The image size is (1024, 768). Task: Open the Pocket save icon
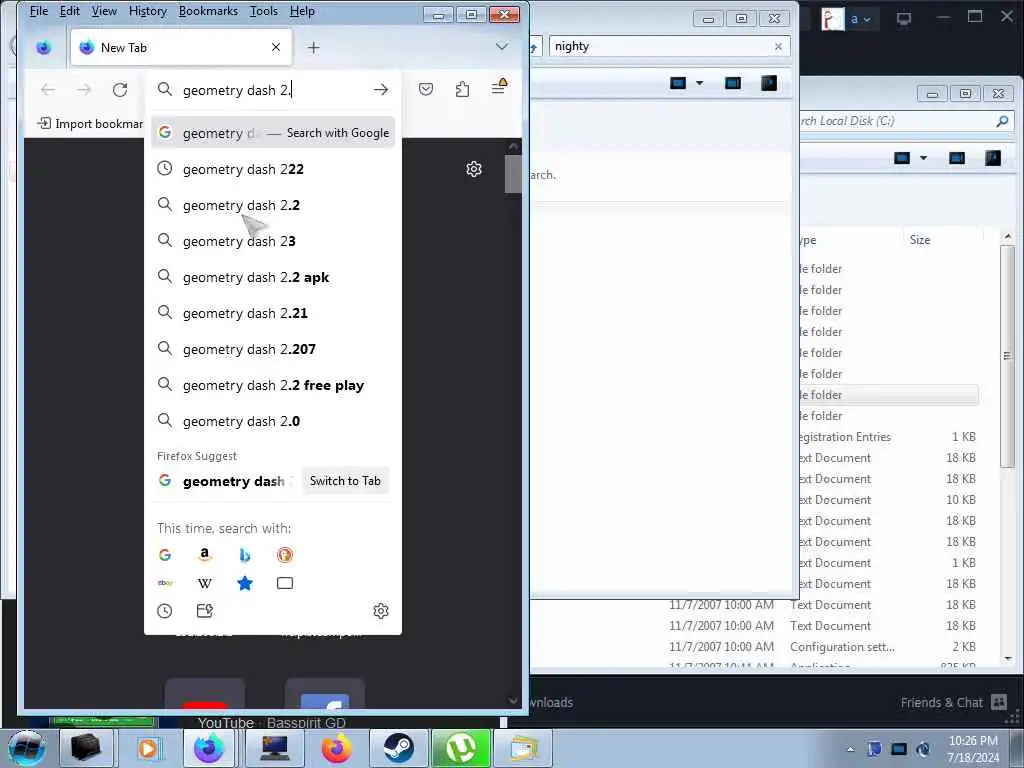click(426, 89)
